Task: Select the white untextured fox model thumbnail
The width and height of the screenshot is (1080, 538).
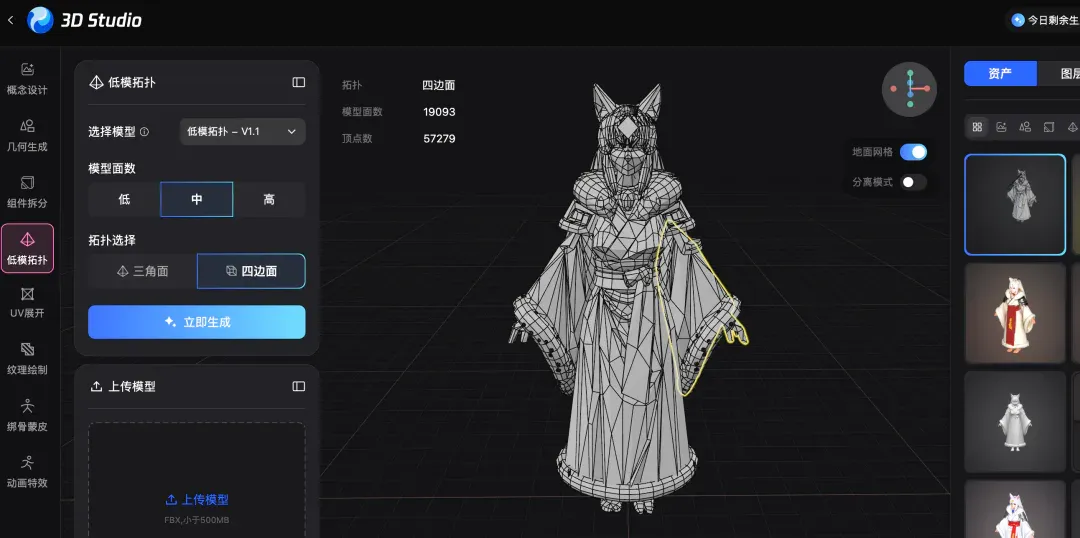Action: tap(1015, 422)
